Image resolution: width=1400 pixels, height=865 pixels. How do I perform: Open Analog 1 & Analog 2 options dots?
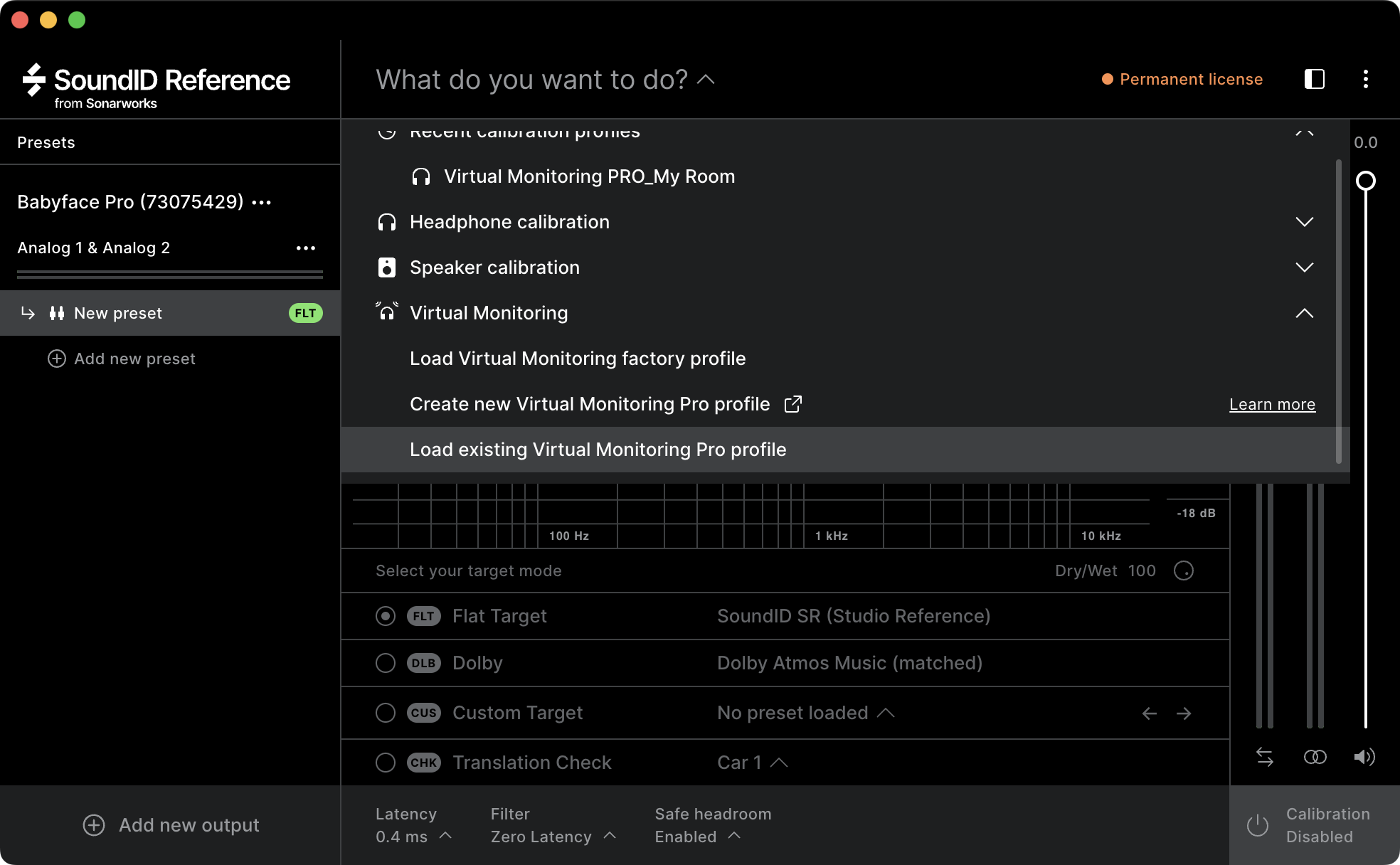coord(306,248)
